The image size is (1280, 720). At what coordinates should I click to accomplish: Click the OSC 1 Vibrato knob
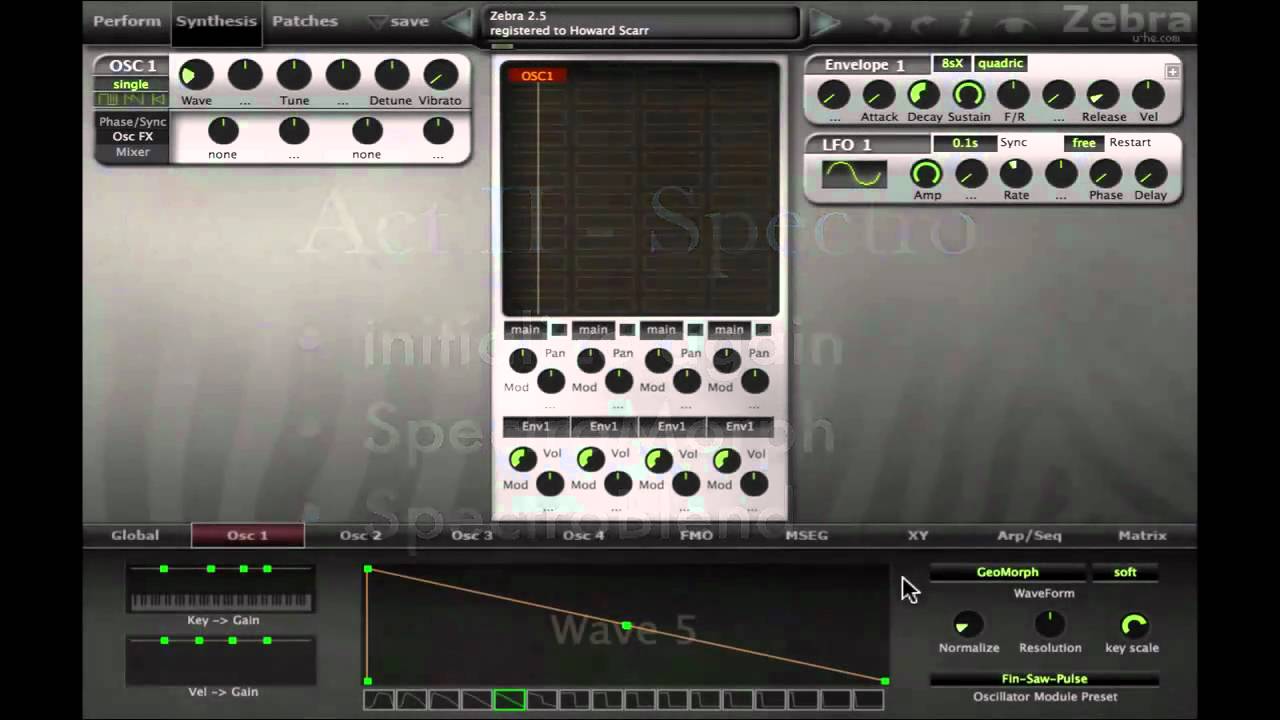(x=440, y=75)
